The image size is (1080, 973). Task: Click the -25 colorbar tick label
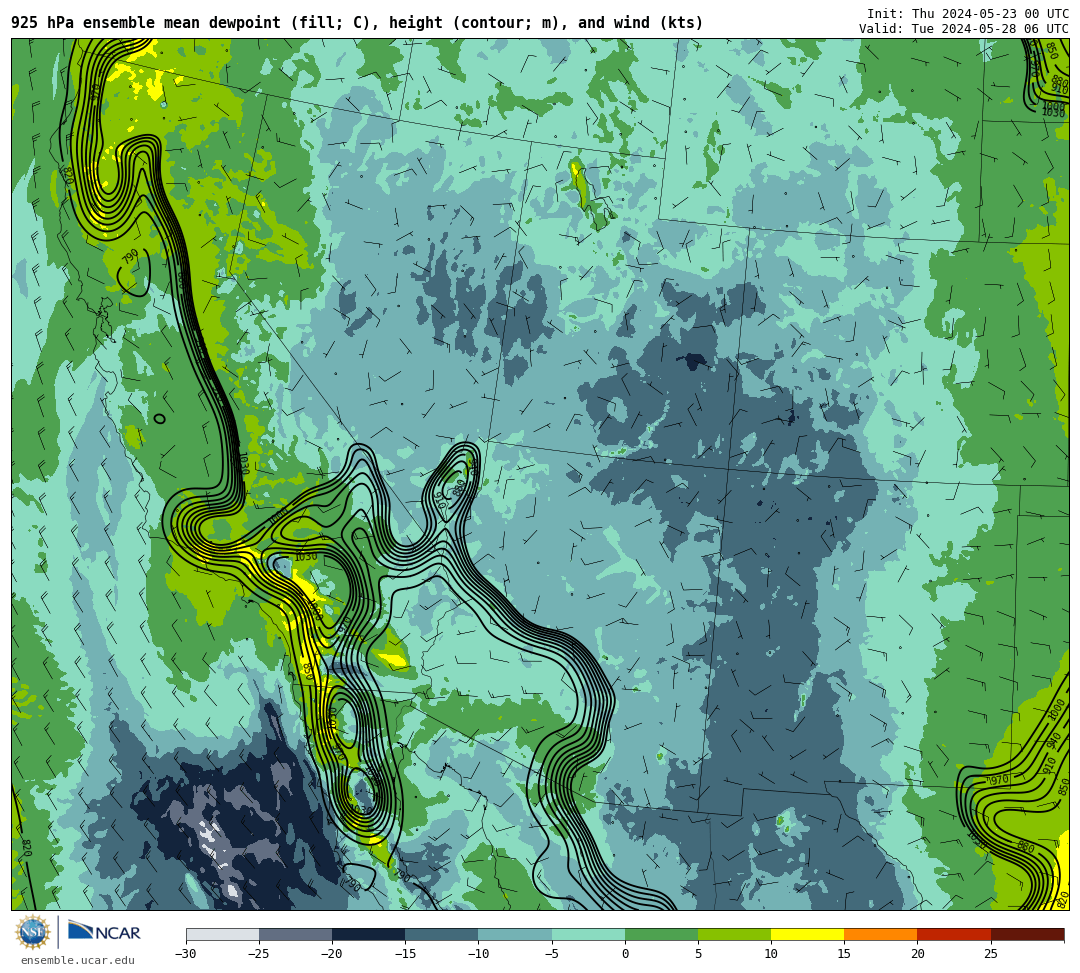[259, 954]
